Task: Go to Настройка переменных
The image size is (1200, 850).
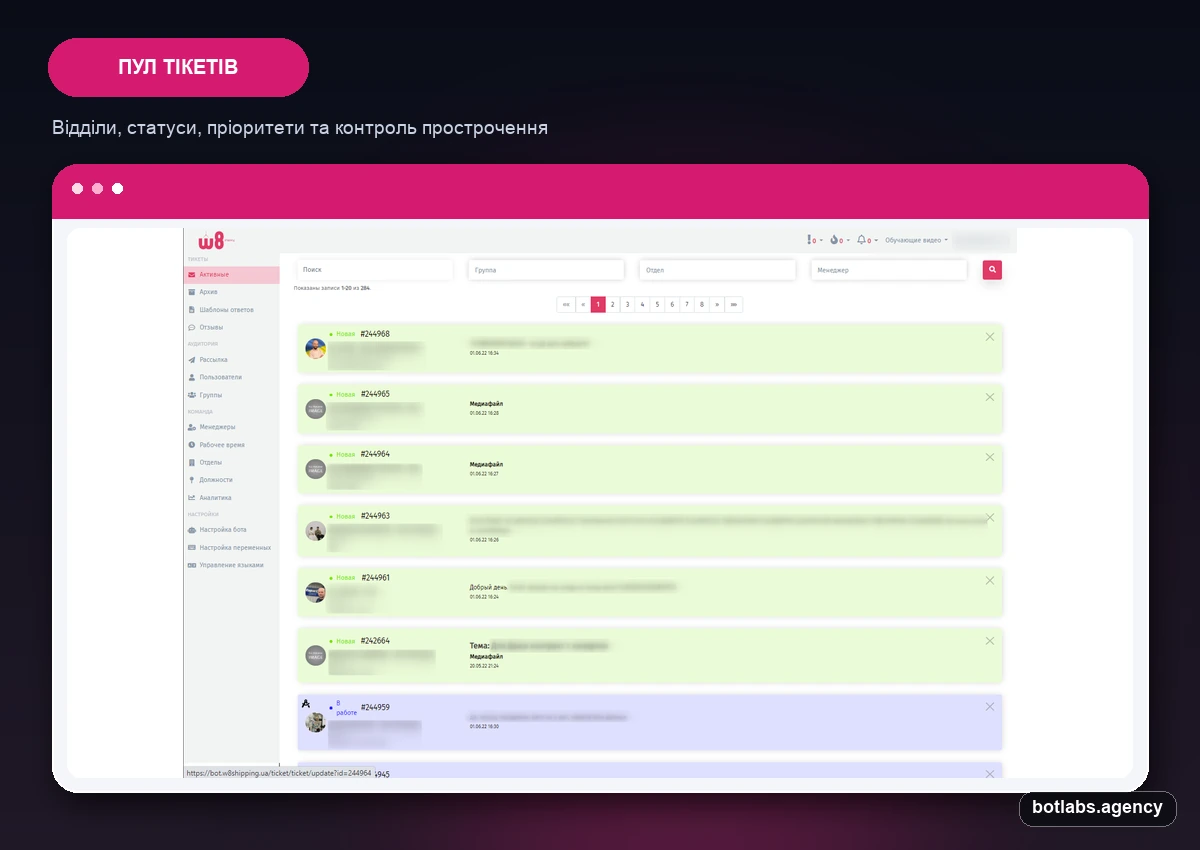Action: [x=231, y=548]
